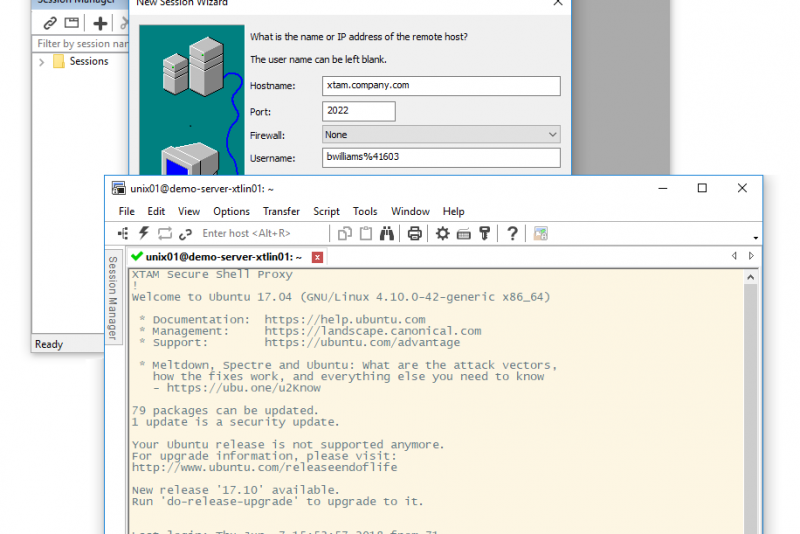Open the Script menu

[326, 211]
